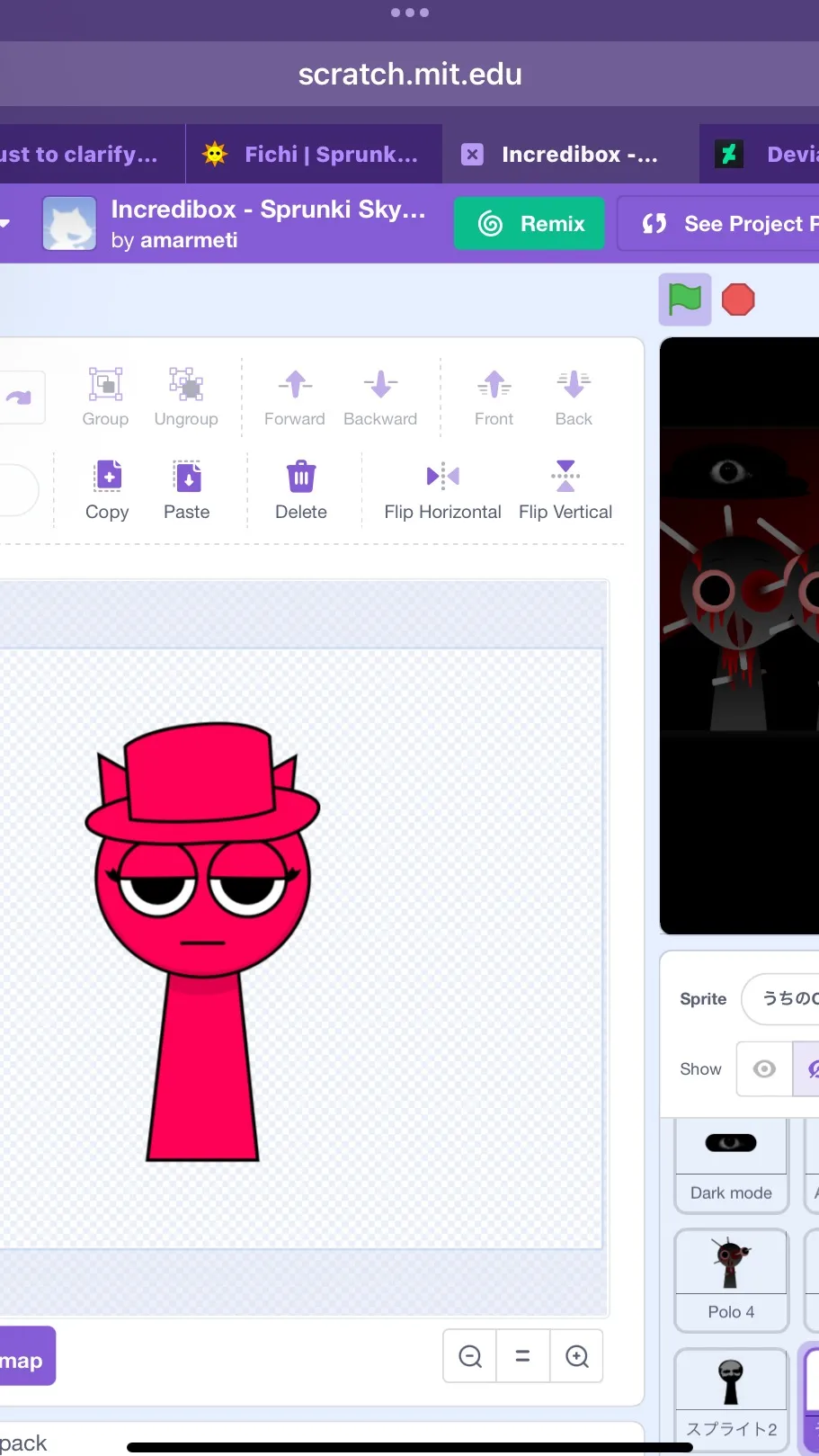819x1456 pixels.
Task: Reset the canvas zoom level
Action: pyautogui.click(x=522, y=1355)
